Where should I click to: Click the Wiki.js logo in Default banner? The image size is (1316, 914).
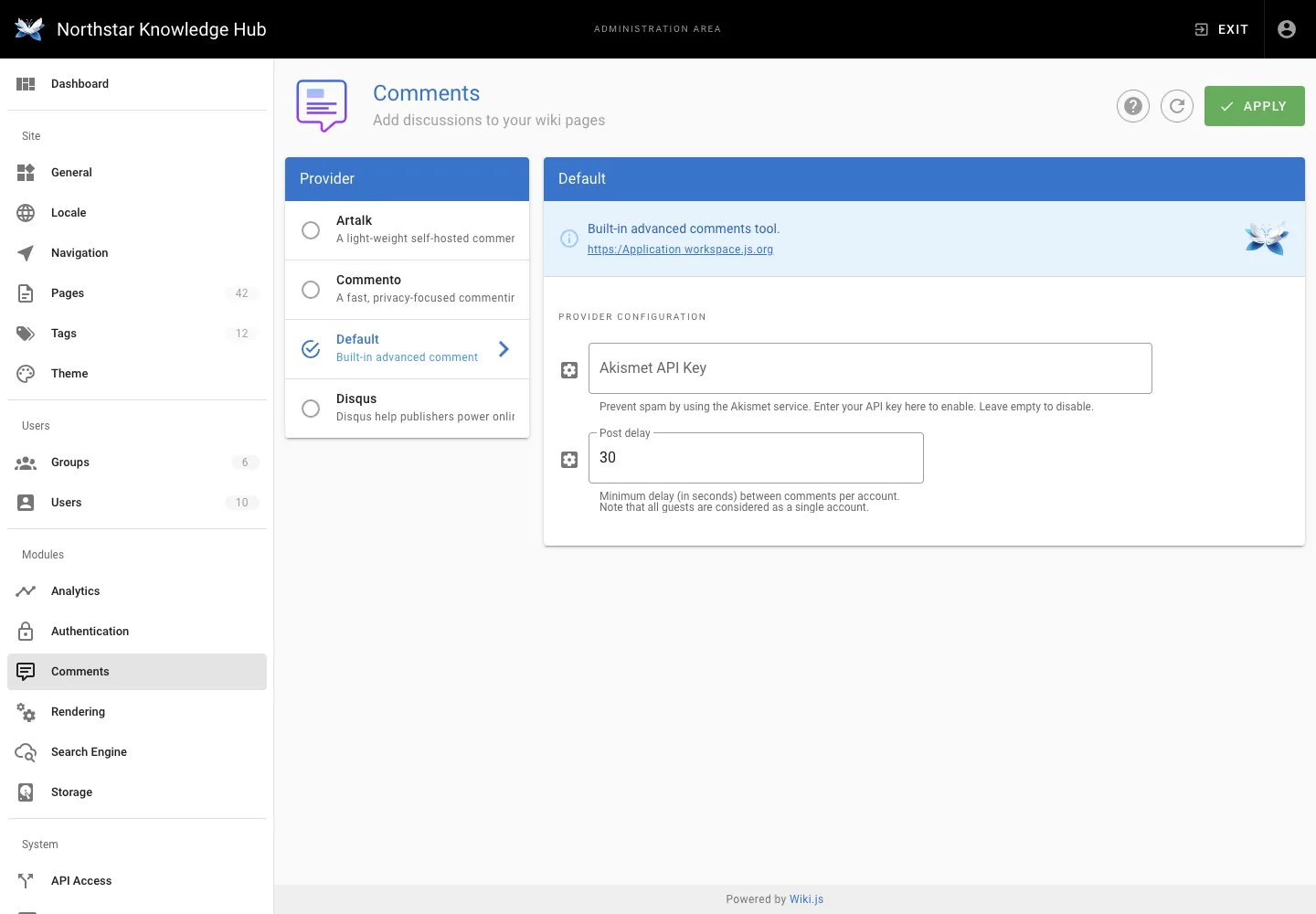[1267, 238]
